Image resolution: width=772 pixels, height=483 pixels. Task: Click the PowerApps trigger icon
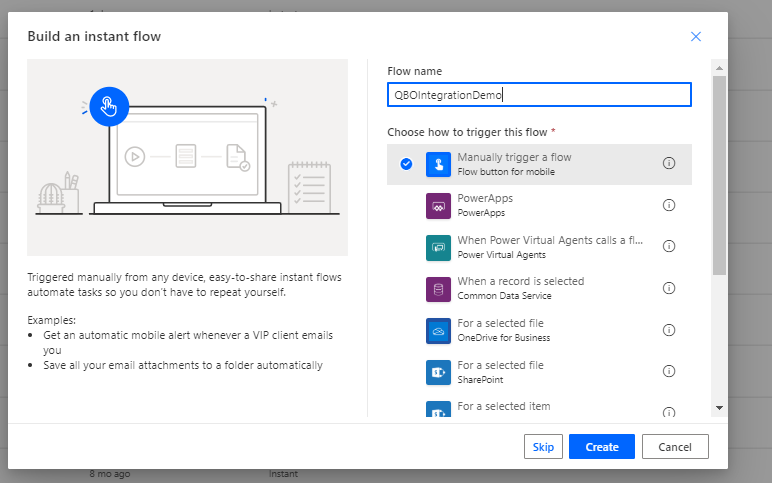pyautogui.click(x=438, y=206)
